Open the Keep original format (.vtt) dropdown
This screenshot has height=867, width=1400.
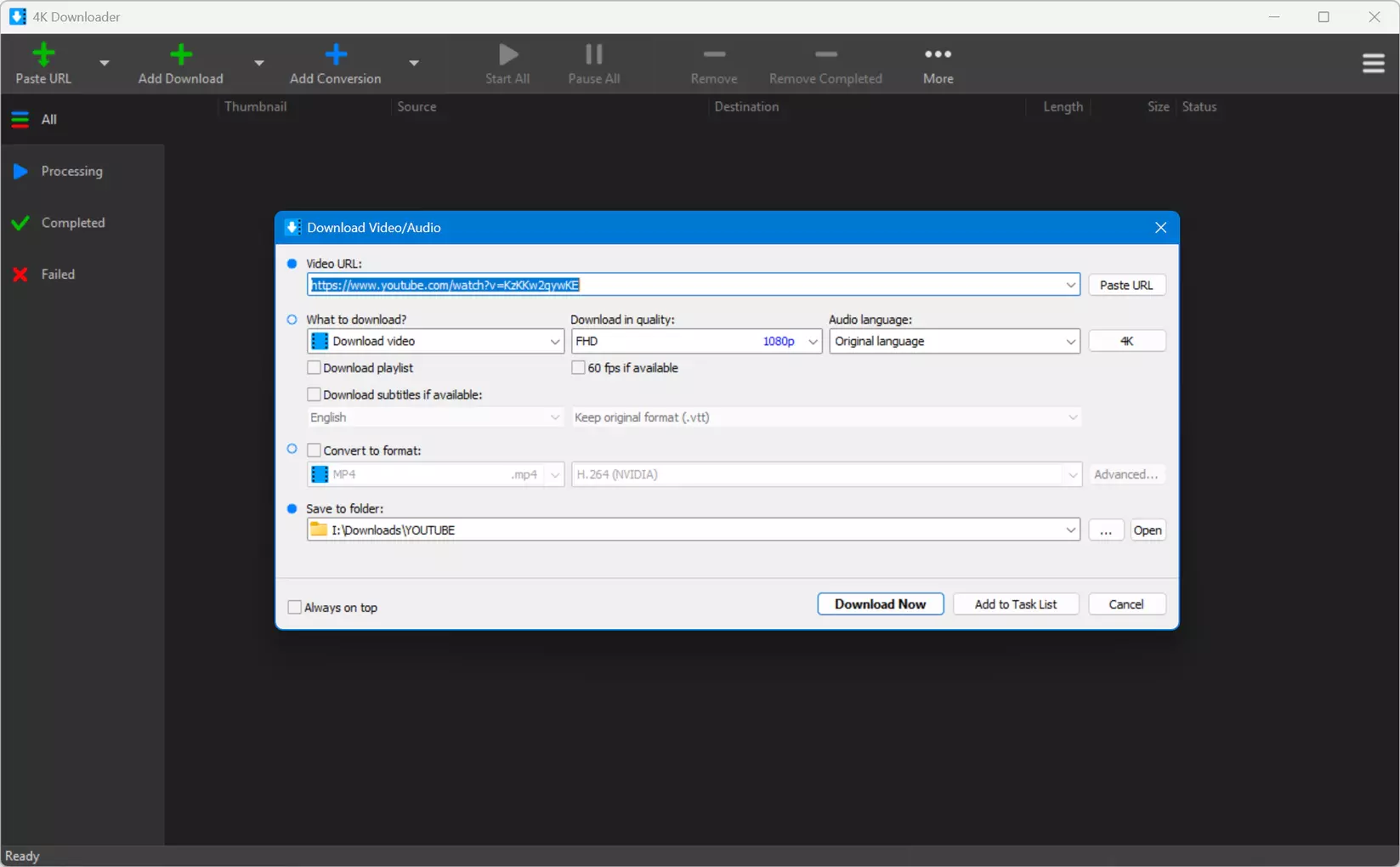click(x=826, y=417)
